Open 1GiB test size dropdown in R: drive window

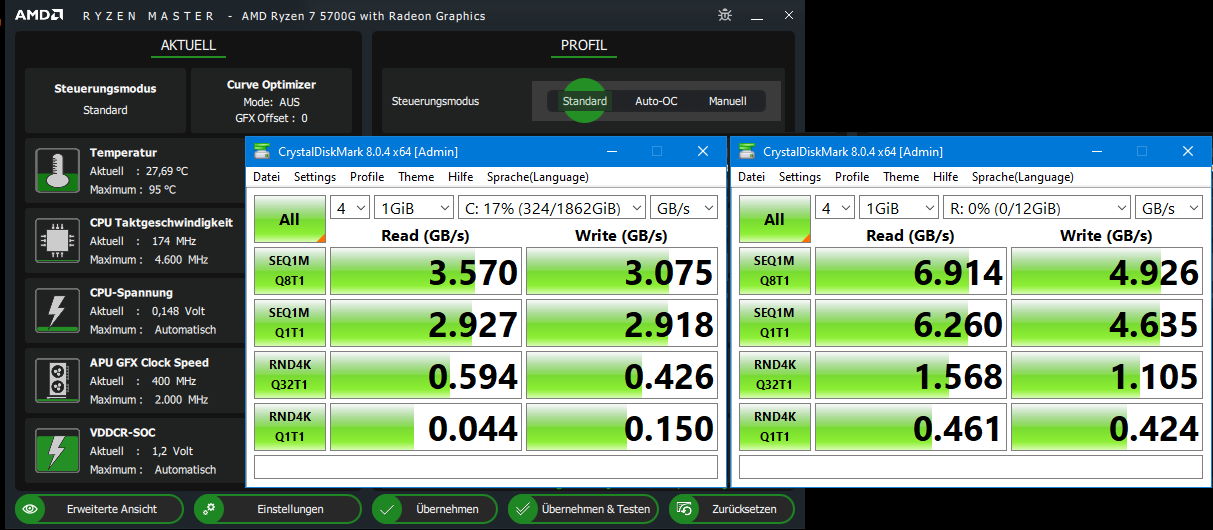(899, 208)
